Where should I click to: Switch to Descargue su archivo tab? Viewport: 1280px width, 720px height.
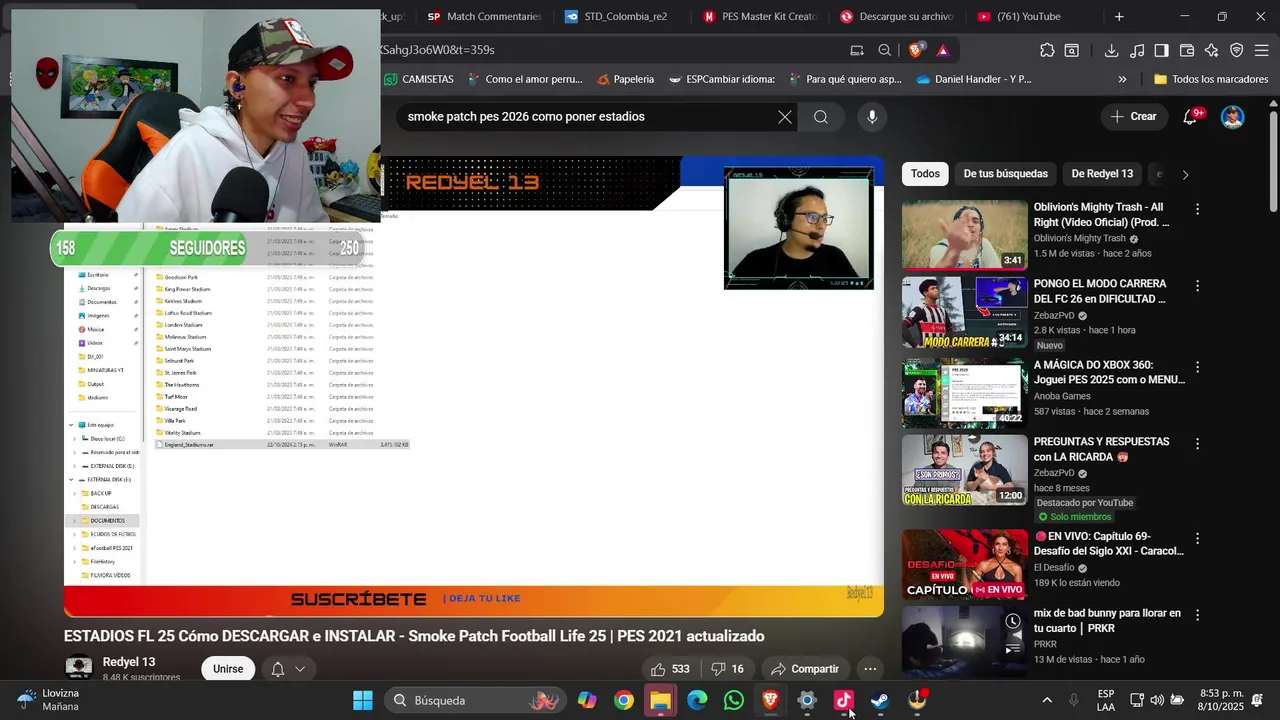tap(898, 17)
